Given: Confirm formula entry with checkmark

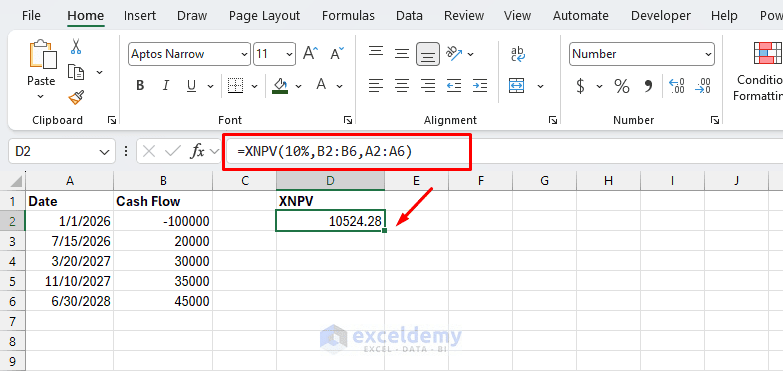Looking at the screenshot, I should [172, 151].
